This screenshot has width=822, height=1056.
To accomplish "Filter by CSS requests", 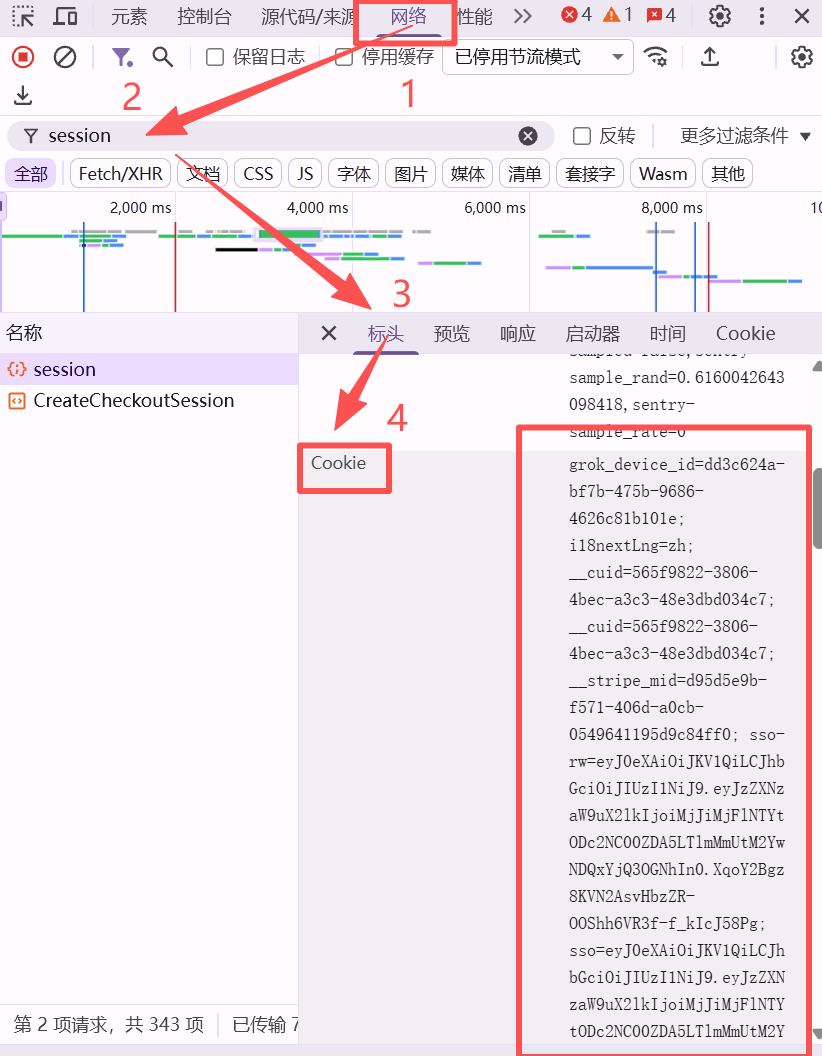I will click(x=258, y=174).
